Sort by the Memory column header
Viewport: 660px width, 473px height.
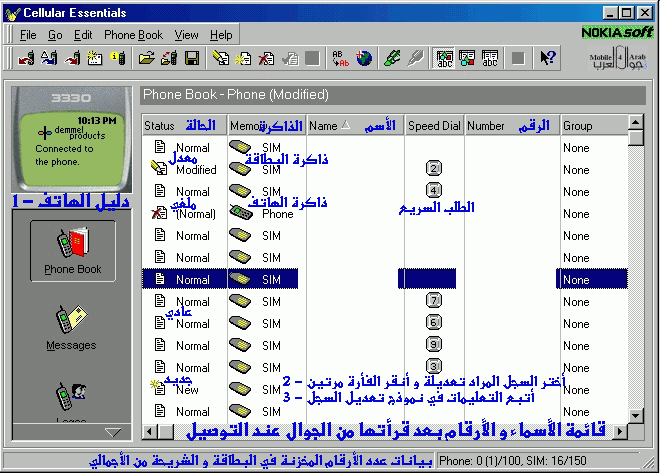[x=267, y=125]
